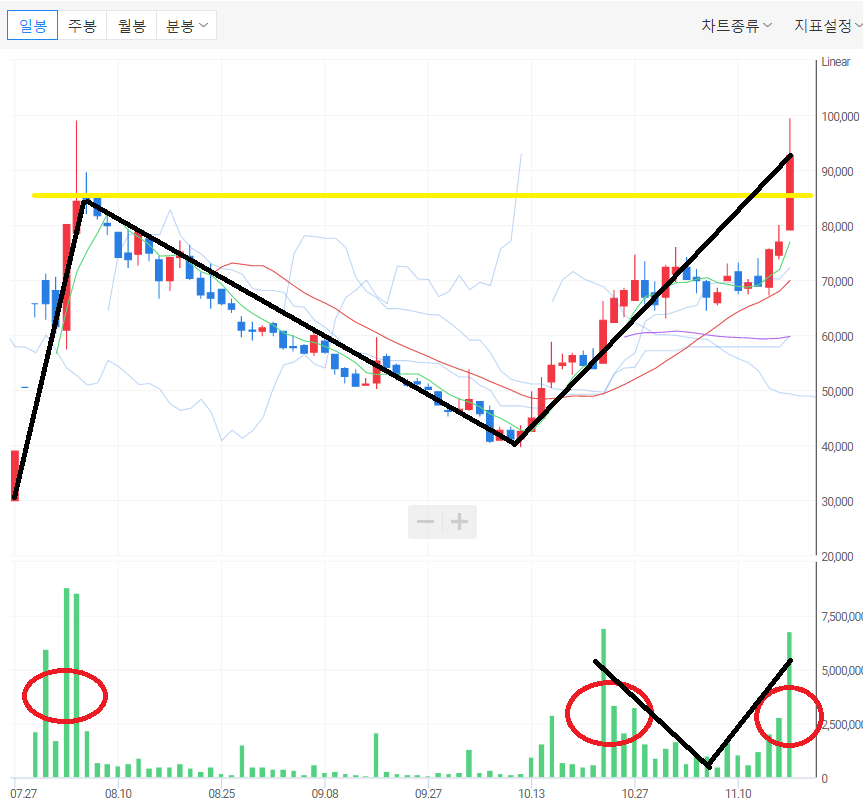Click the 08.10 date axis label

point(118,793)
